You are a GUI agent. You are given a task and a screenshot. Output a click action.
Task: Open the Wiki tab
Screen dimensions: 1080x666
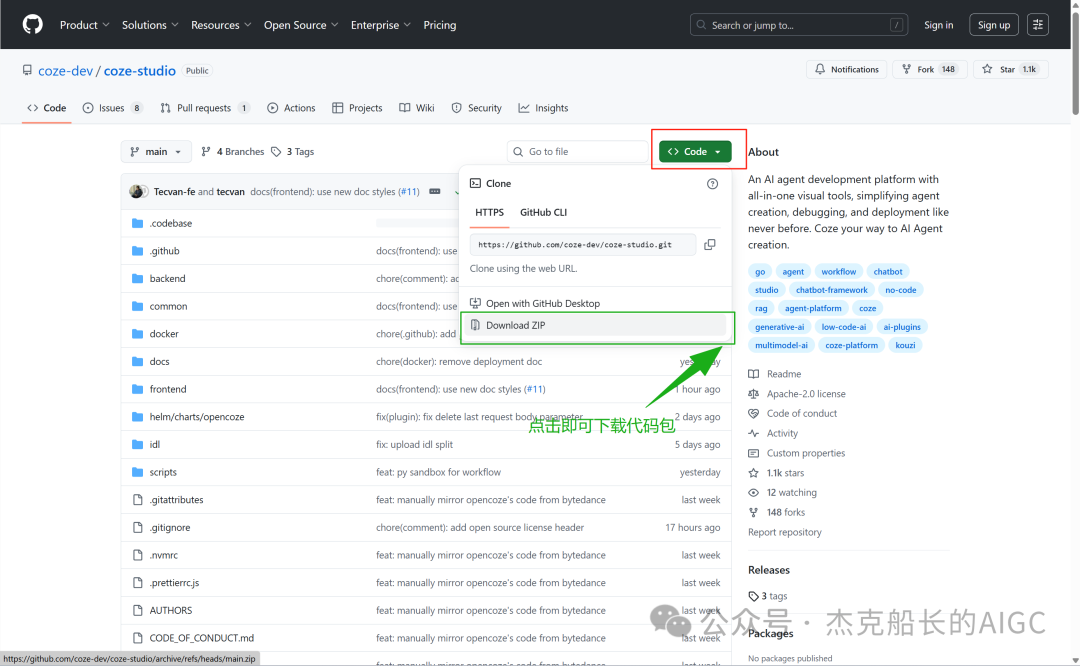[417, 108]
